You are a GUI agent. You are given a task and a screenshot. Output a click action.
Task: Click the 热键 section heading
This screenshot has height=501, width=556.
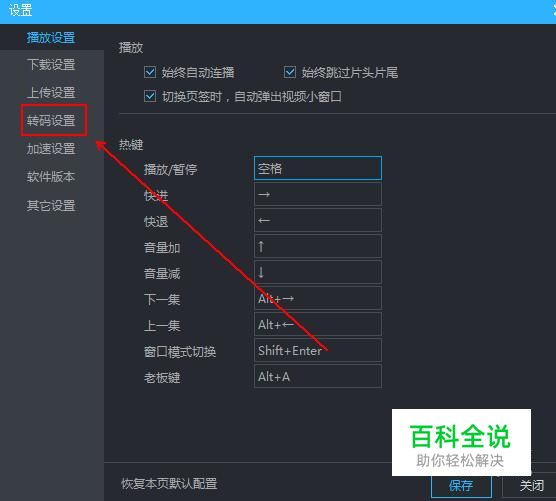131,145
